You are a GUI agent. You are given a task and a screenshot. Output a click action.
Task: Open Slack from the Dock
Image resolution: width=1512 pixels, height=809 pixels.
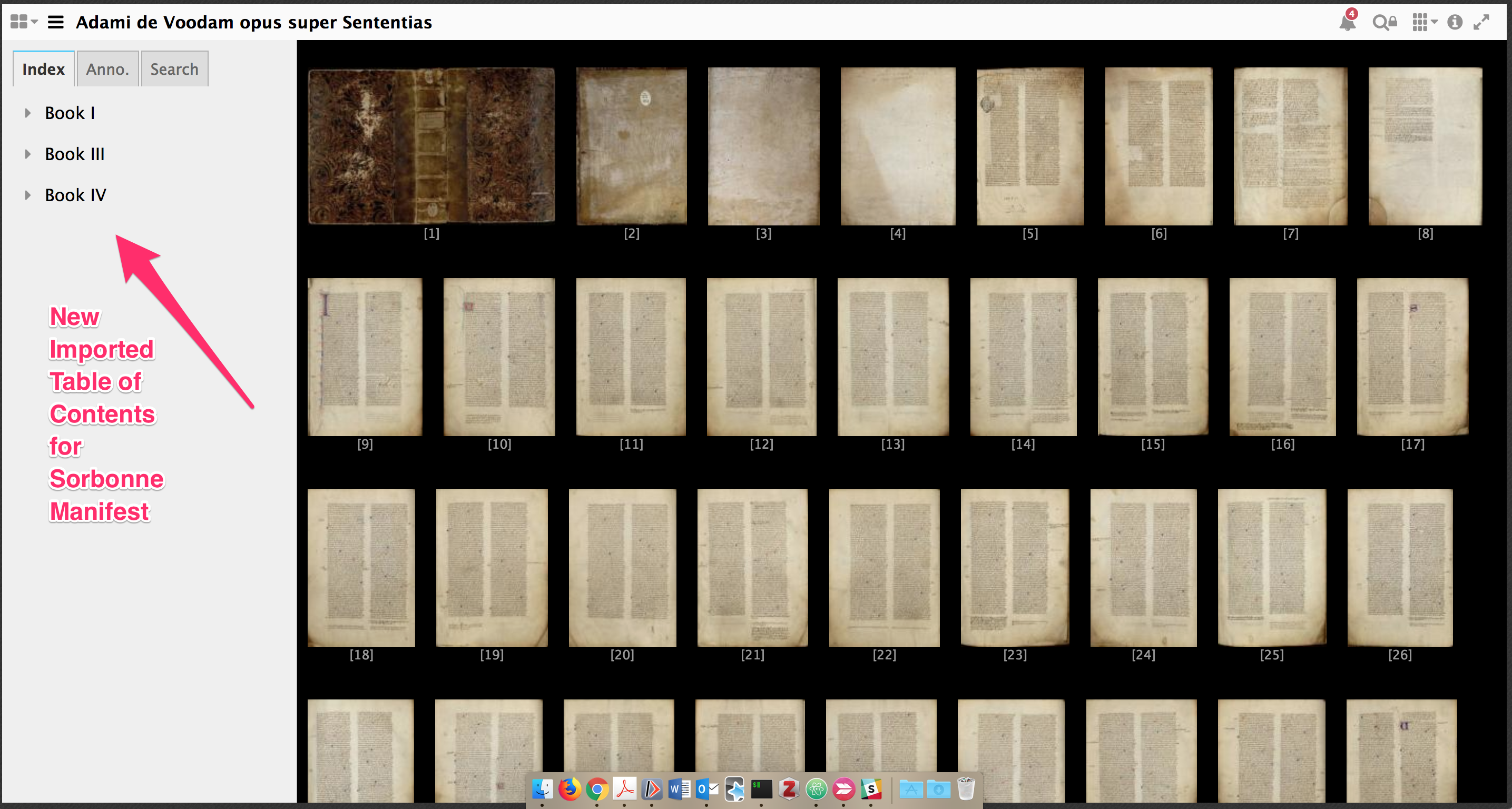coord(871,789)
